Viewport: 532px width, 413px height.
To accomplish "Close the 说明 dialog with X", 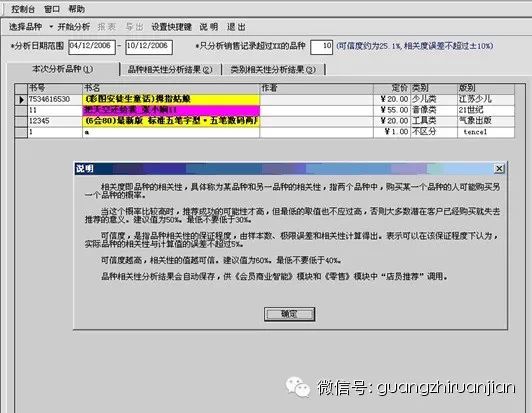I will 499,168.
